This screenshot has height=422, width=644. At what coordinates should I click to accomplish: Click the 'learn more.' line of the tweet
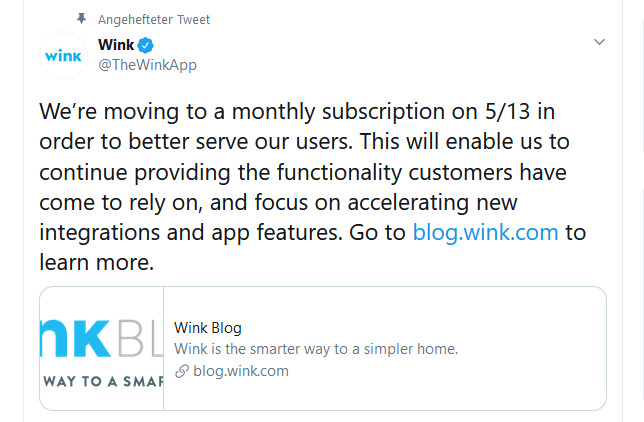(x=97, y=262)
